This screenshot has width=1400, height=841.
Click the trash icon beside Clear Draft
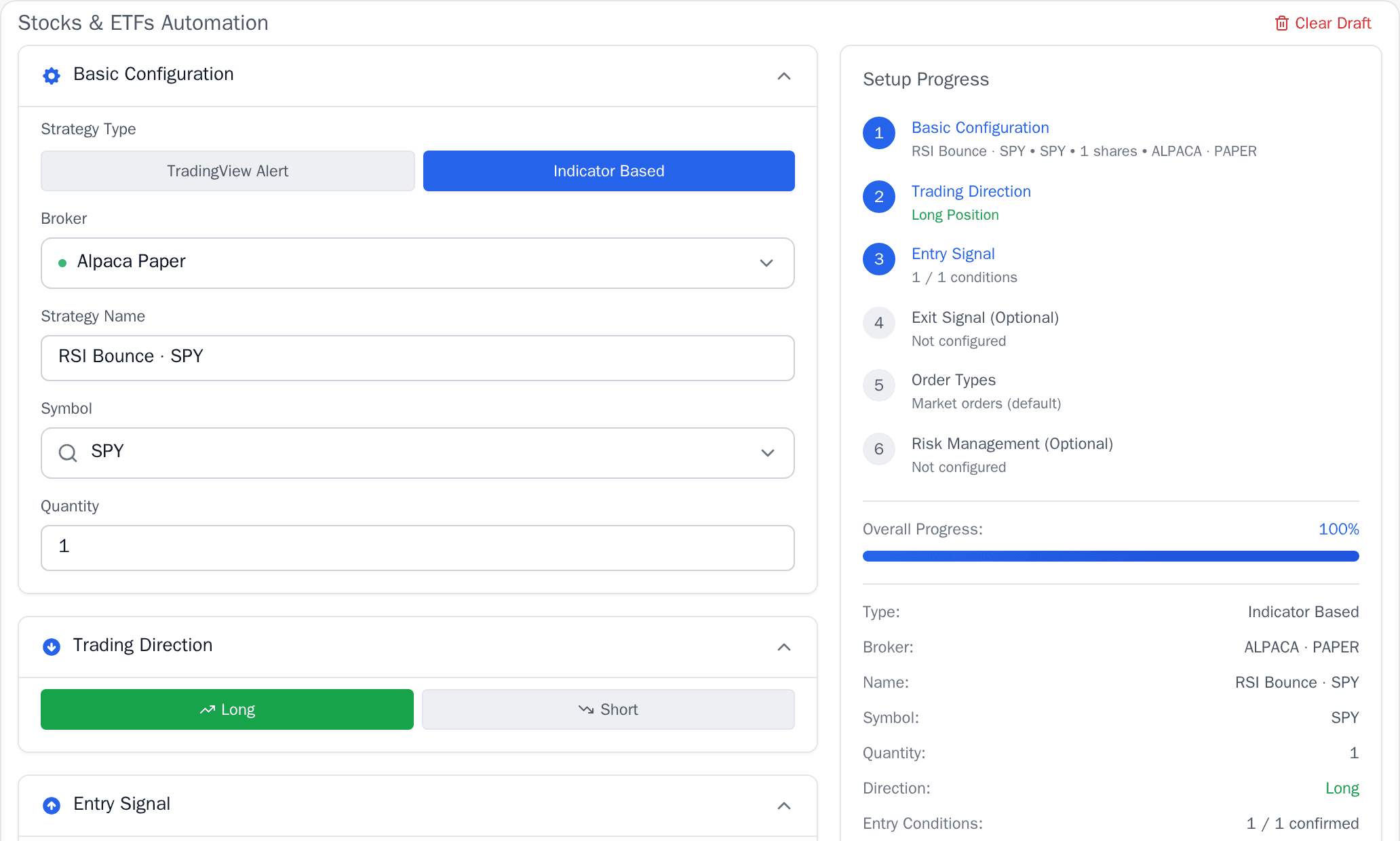pos(1281,23)
